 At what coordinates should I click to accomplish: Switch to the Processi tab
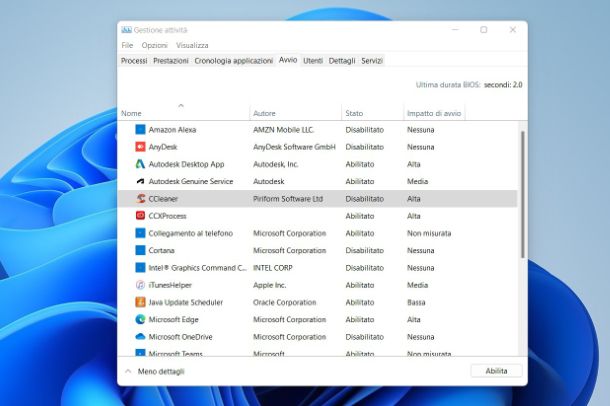pyautogui.click(x=134, y=61)
